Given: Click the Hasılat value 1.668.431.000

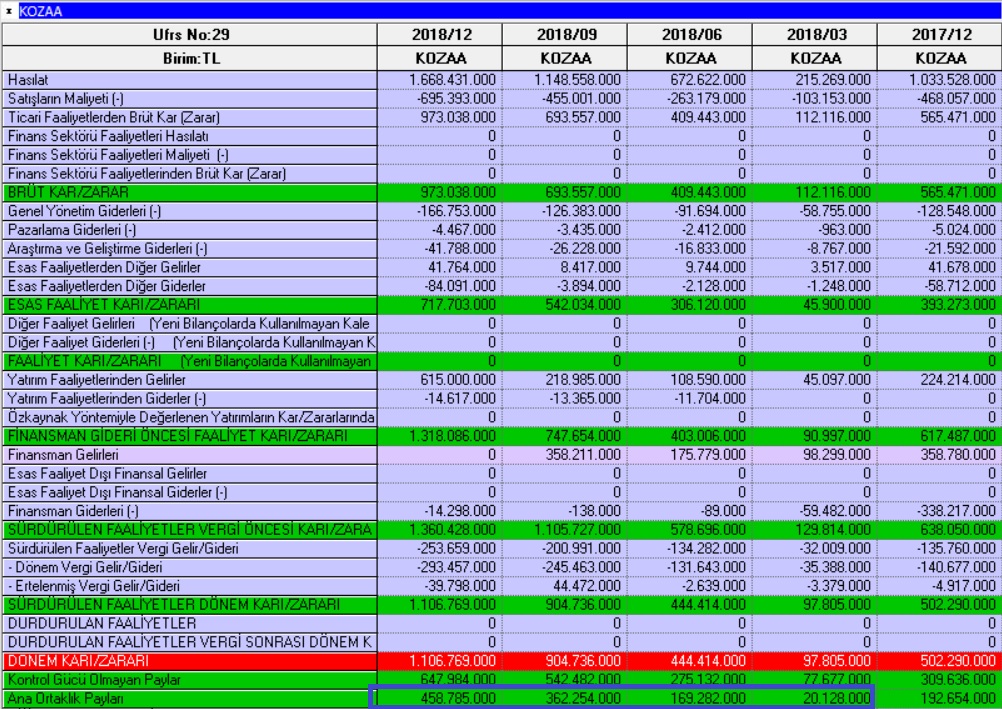Looking at the screenshot, I should [x=440, y=80].
